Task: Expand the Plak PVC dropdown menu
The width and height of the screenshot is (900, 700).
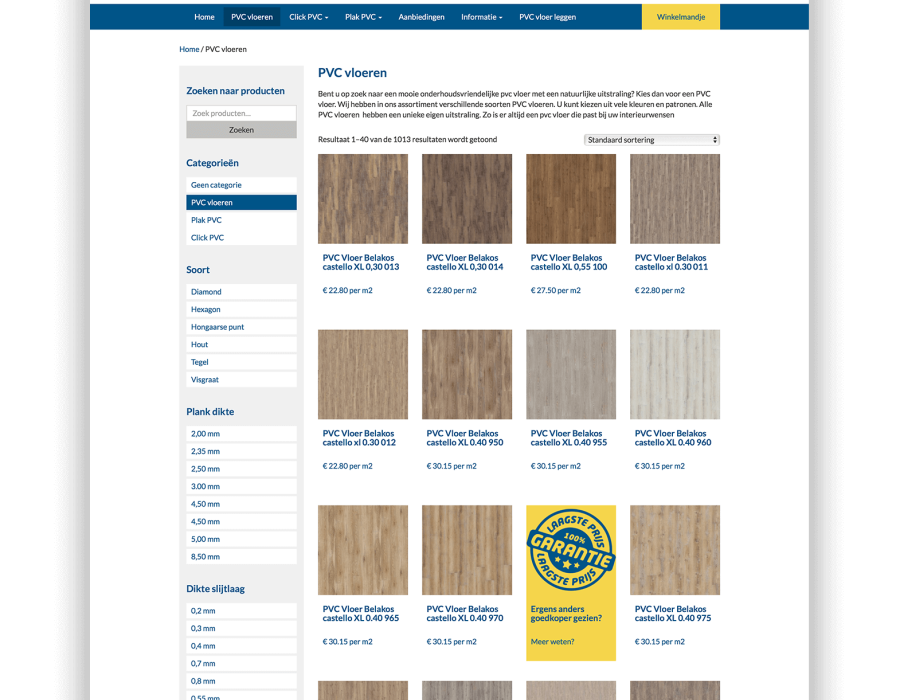Action: [x=363, y=17]
